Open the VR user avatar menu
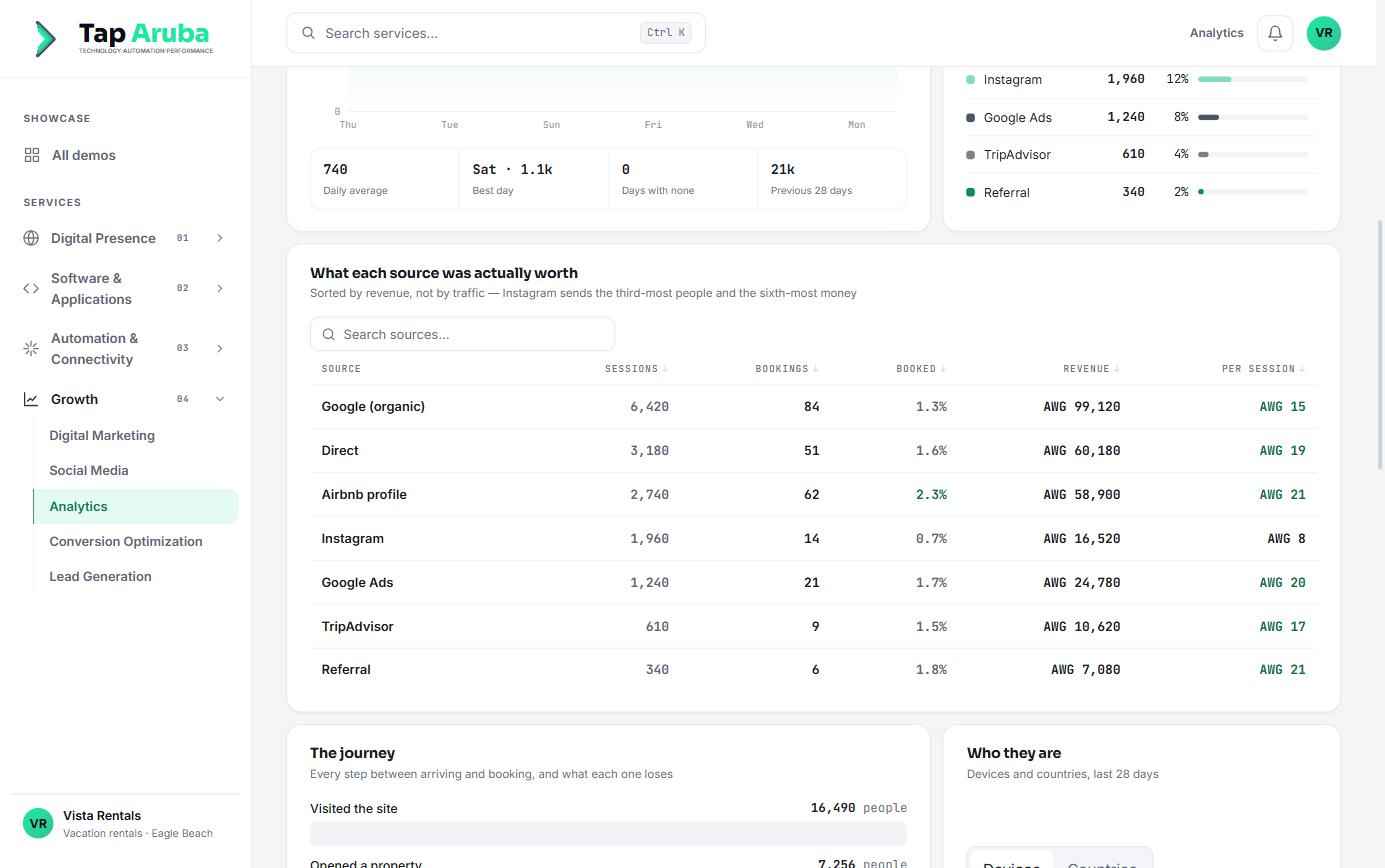The width and height of the screenshot is (1385, 868). 1324,33
